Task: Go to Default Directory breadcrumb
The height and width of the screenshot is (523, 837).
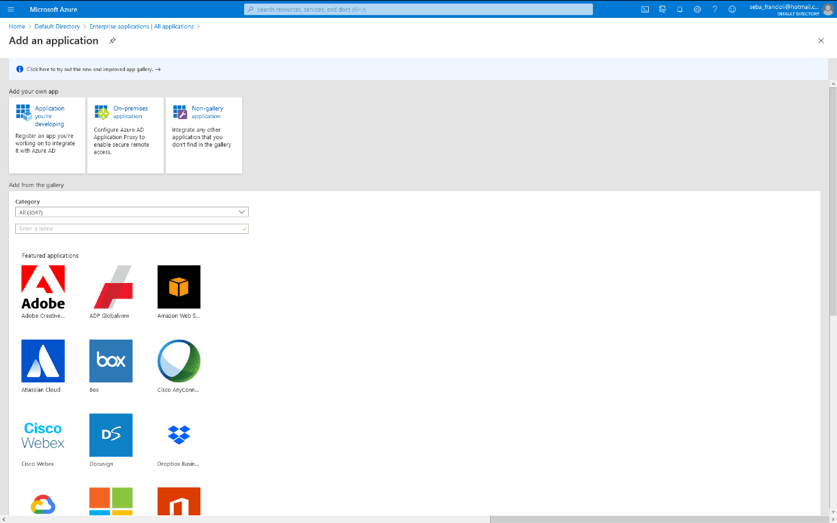Action: pyautogui.click(x=57, y=26)
